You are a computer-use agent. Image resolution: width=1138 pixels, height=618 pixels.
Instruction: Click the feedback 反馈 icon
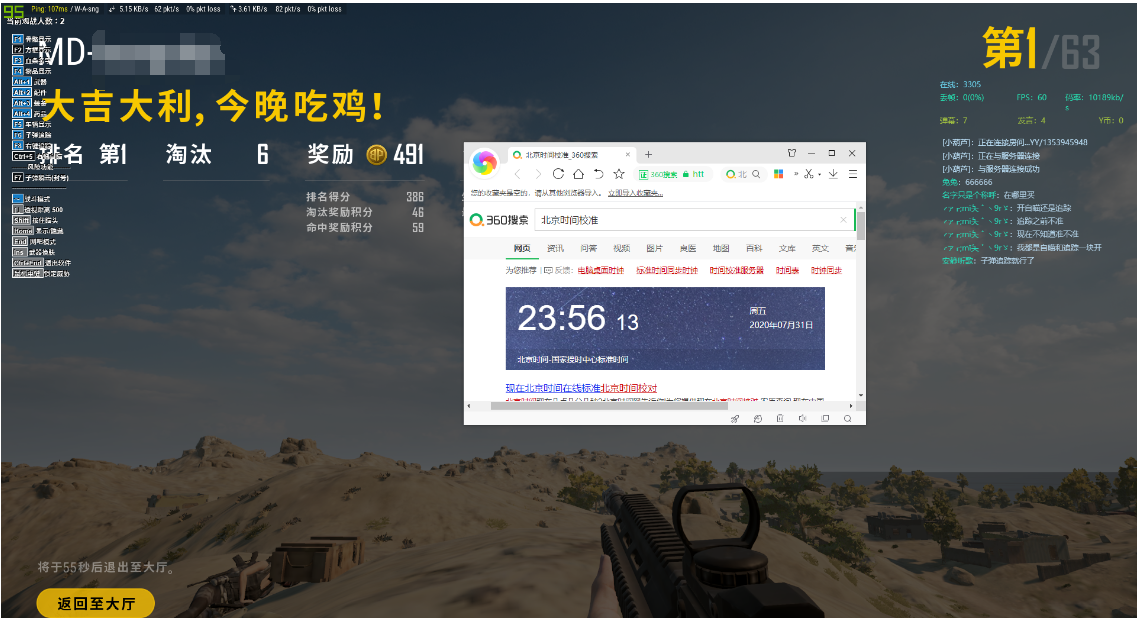click(548, 271)
